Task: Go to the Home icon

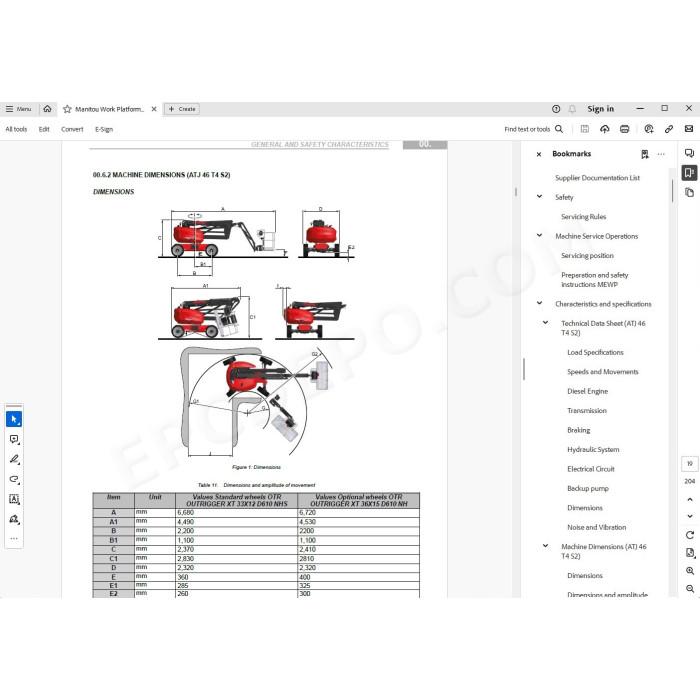Action: pyautogui.click(x=47, y=109)
